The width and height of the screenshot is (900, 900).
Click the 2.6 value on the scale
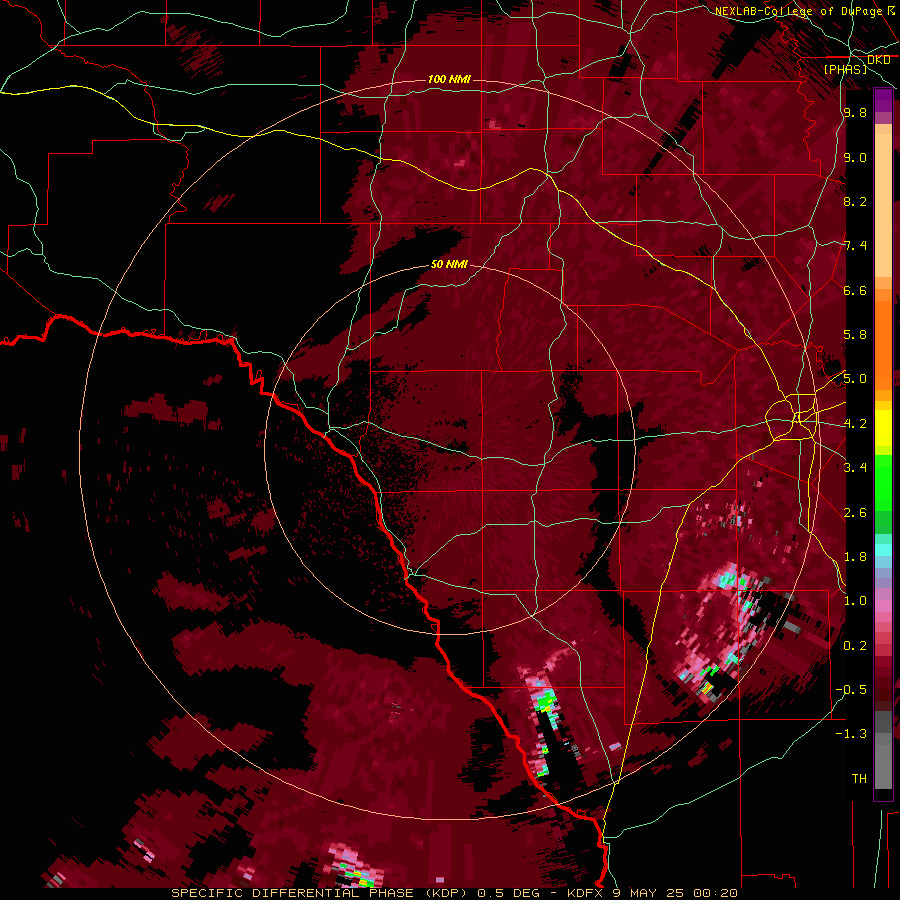click(x=855, y=512)
